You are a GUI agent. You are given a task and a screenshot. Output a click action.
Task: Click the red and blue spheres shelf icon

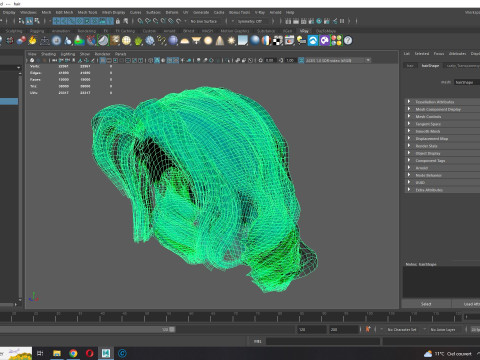21,41
